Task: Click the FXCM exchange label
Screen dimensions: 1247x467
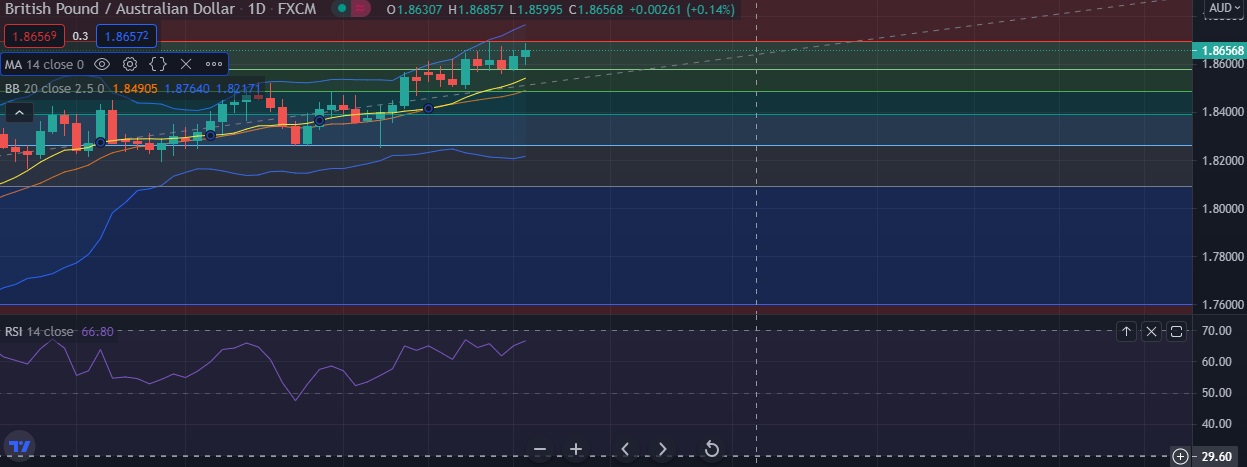Action: pyautogui.click(x=297, y=9)
